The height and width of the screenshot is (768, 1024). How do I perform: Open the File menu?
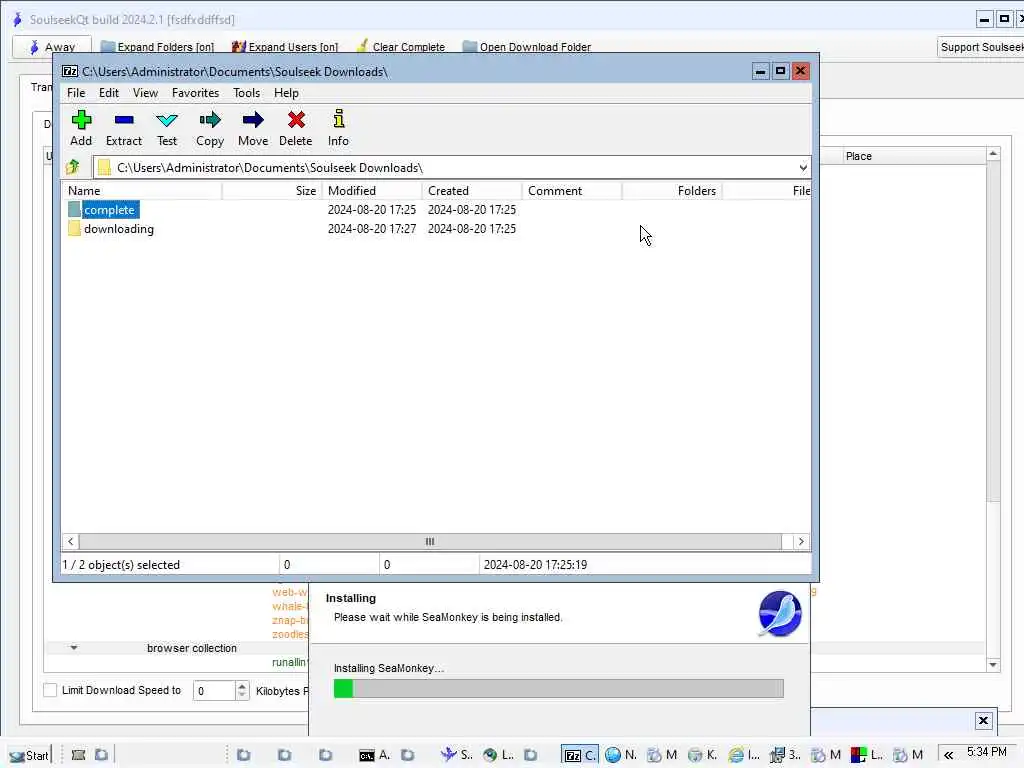(76, 93)
